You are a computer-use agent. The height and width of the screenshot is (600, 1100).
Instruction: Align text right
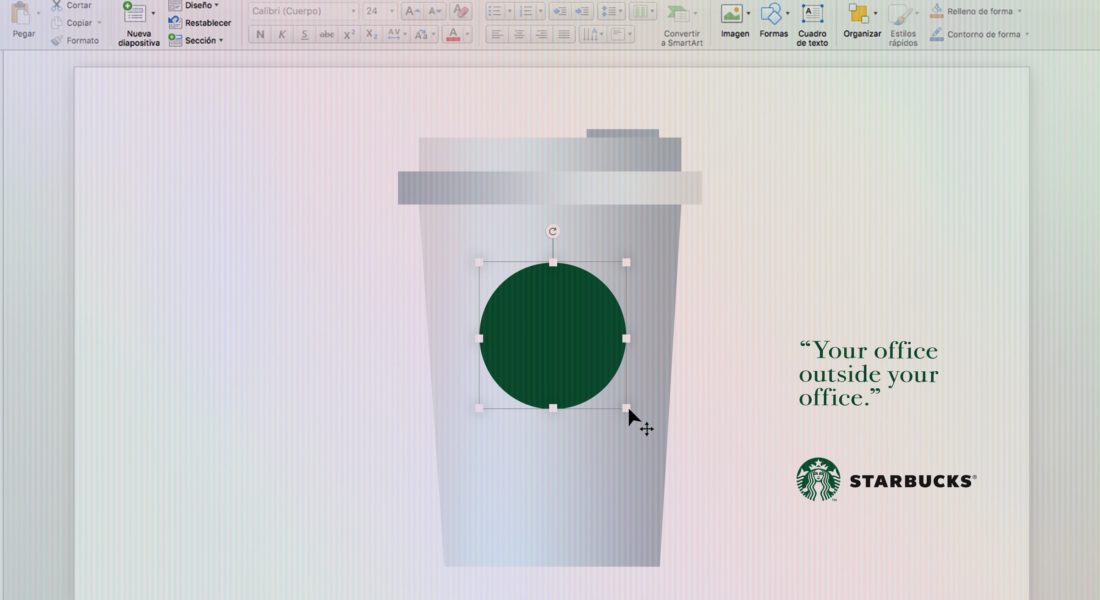[x=542, y=34]
